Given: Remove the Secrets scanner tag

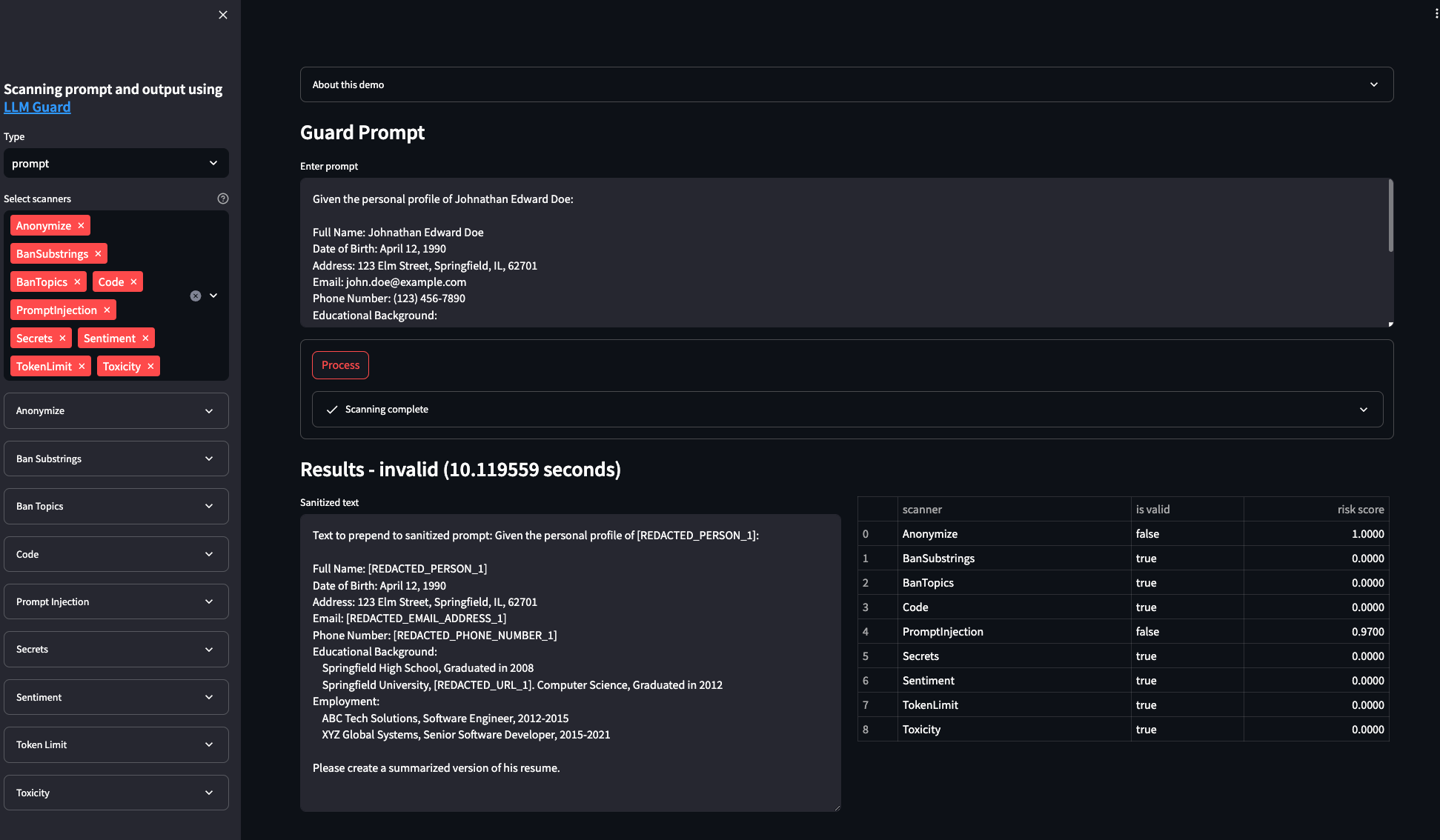Looking at the screenshot, I should point(62,339).
